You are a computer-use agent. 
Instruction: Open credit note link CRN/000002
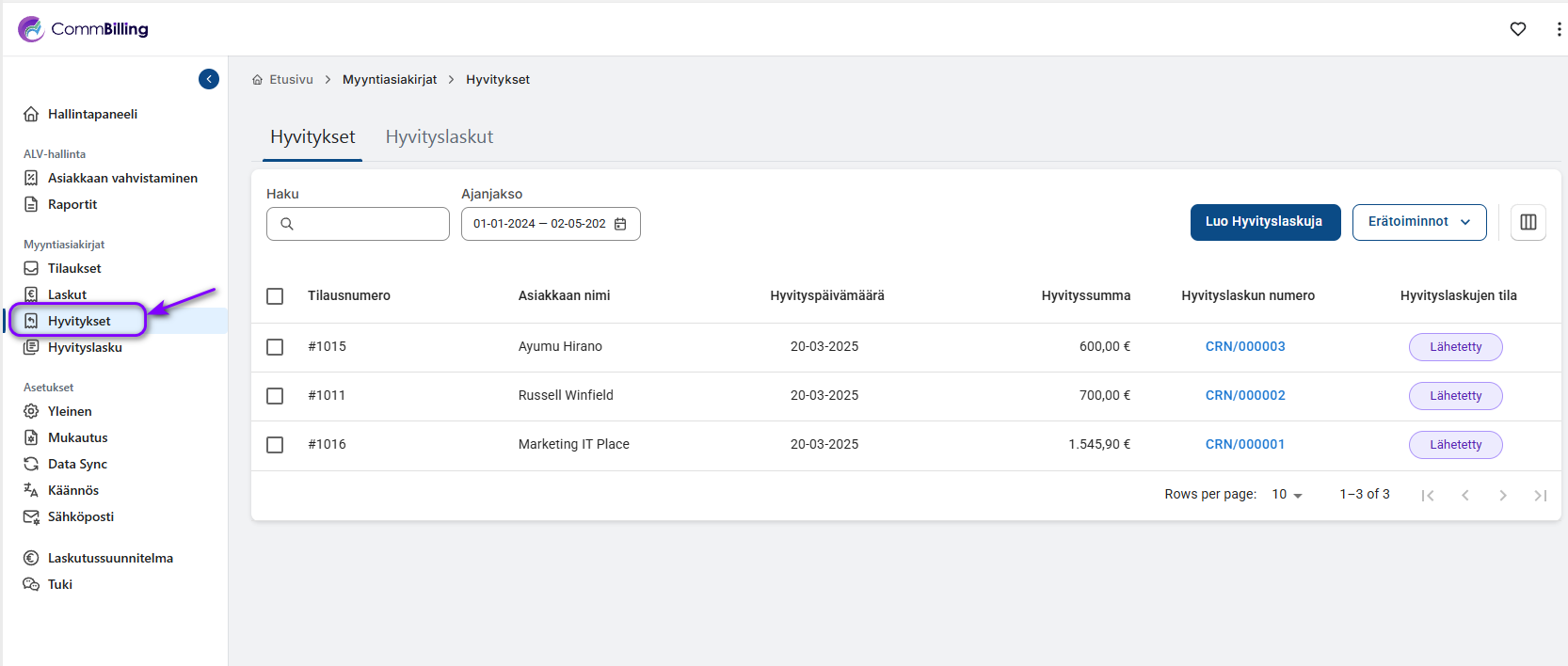(1244, 396)
